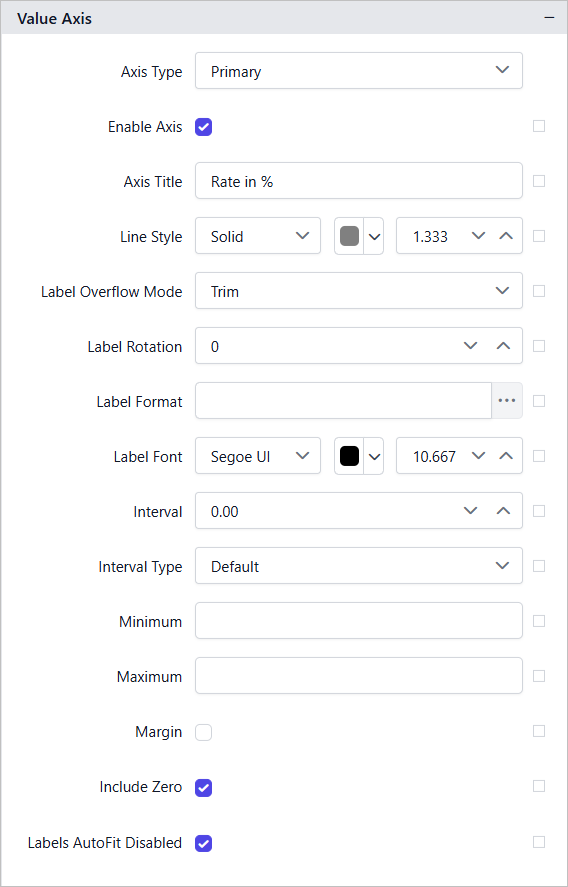Open the Axis Type dropdown
568x887 pixels.
click(x=359, y=71)
